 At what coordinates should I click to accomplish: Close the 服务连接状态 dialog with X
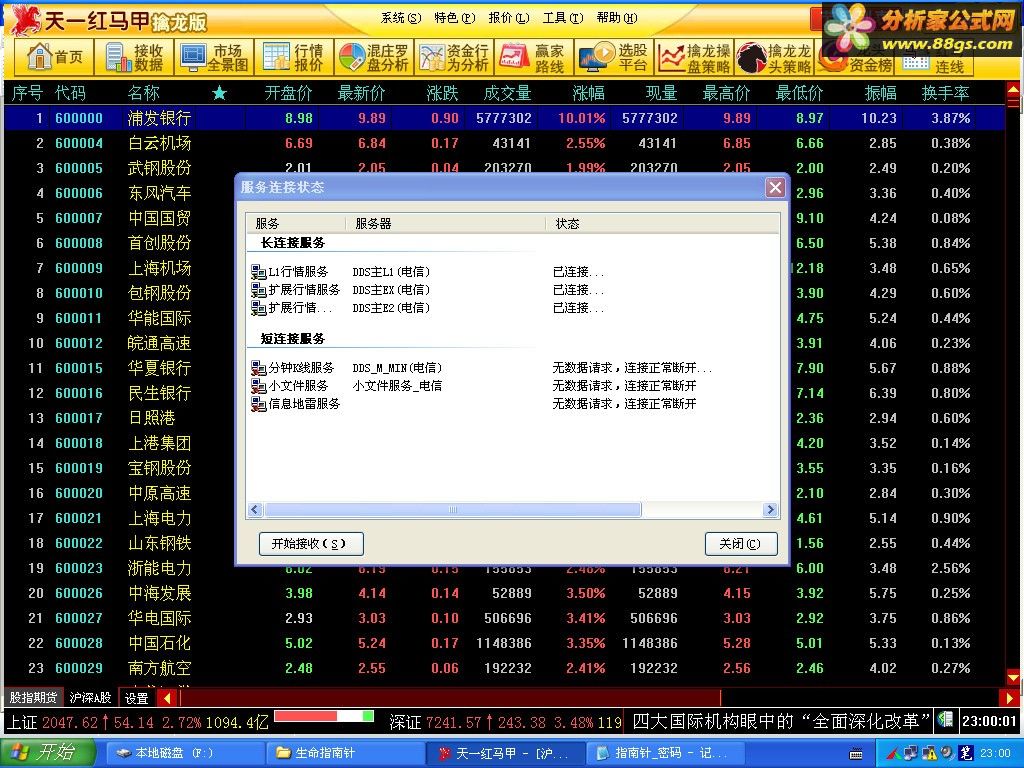click(x=775, y=188)
